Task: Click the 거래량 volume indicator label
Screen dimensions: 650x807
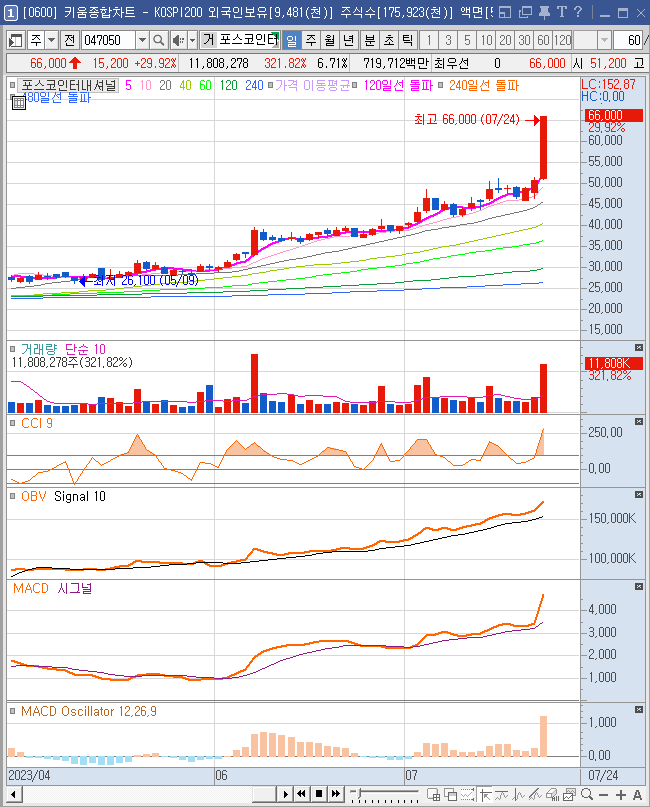Action: [x=39, y=349]
